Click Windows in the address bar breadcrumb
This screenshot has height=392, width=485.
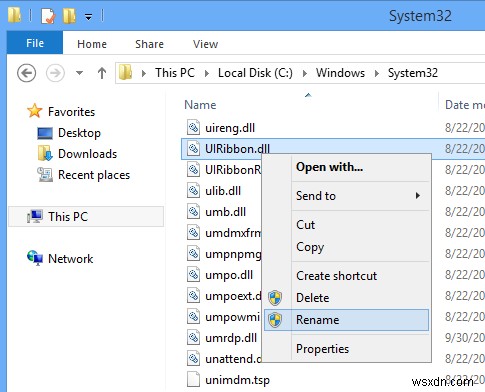340,73
